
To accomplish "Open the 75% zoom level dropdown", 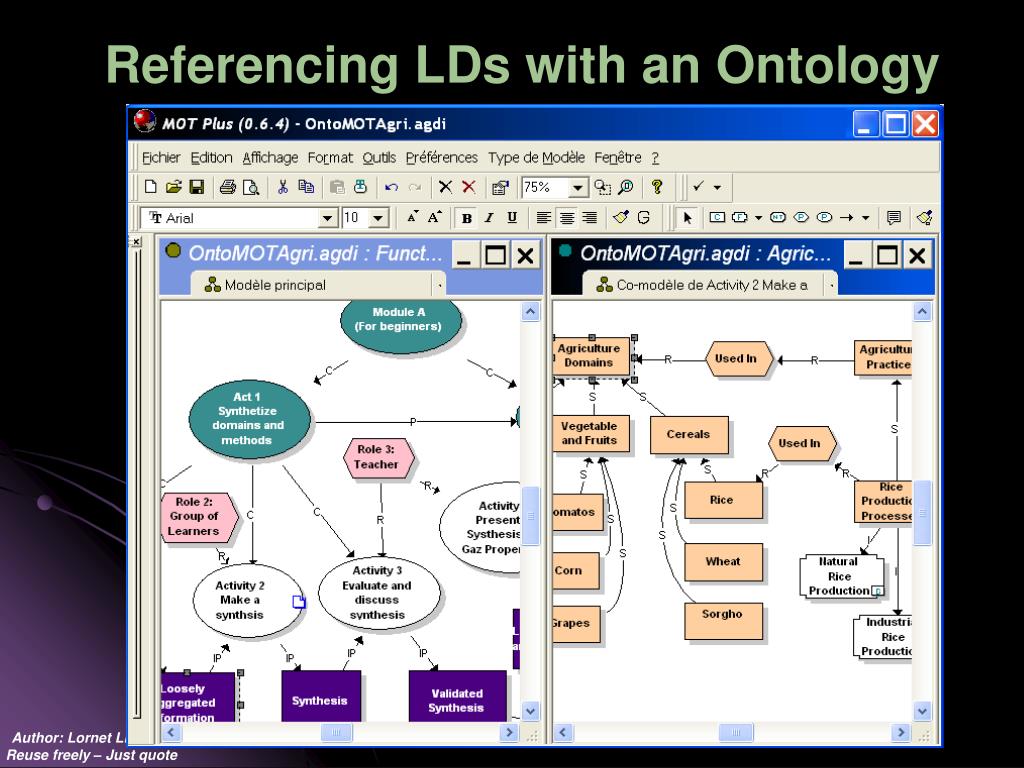I will [578, 188].
